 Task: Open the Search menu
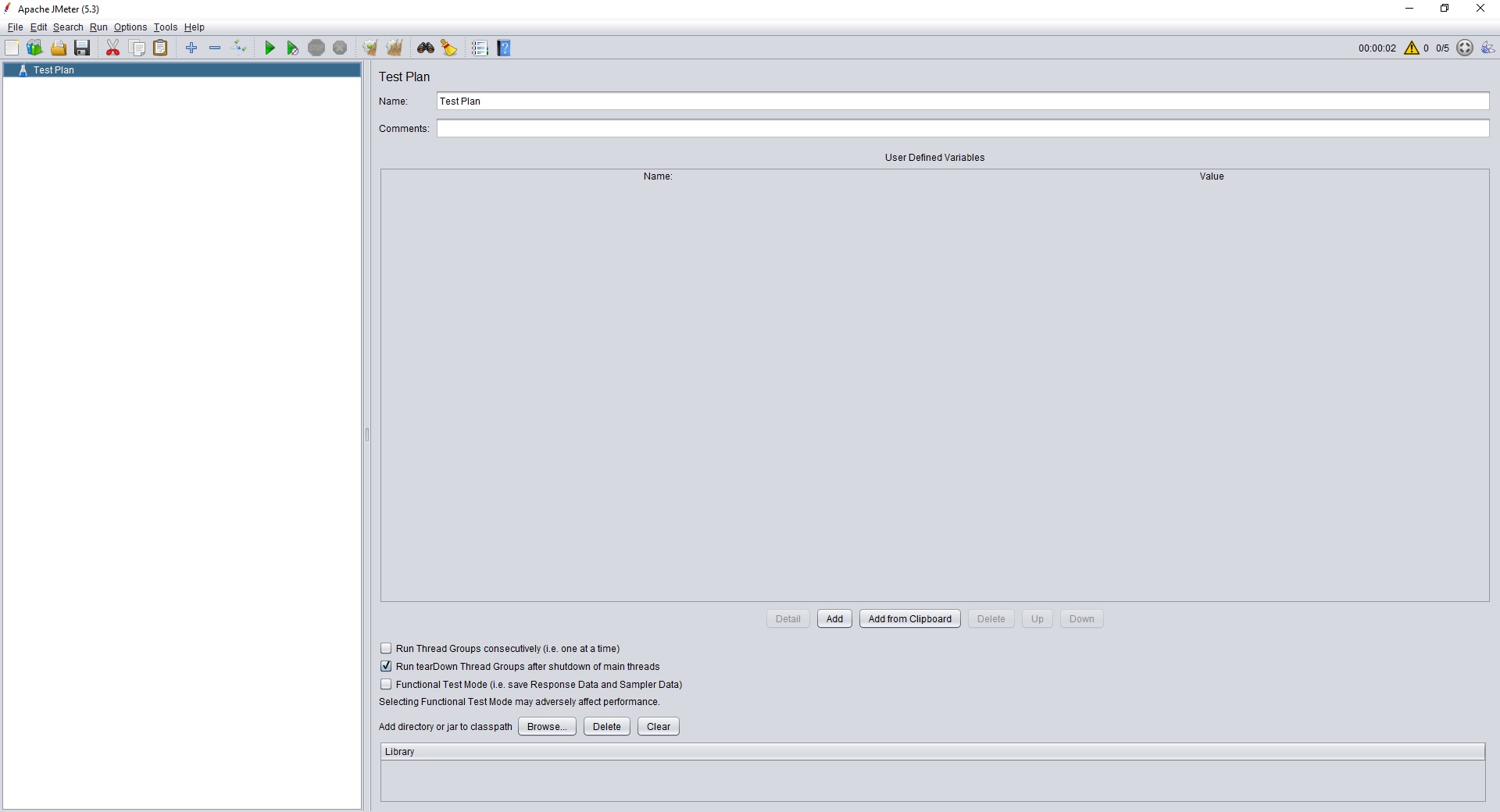click(x=68, y=27)
